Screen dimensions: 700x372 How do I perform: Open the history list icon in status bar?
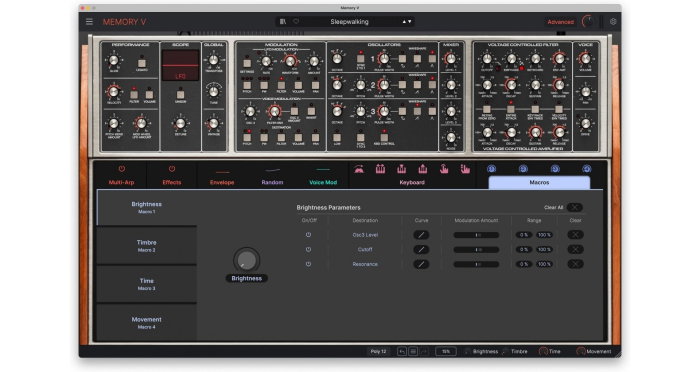413,351
